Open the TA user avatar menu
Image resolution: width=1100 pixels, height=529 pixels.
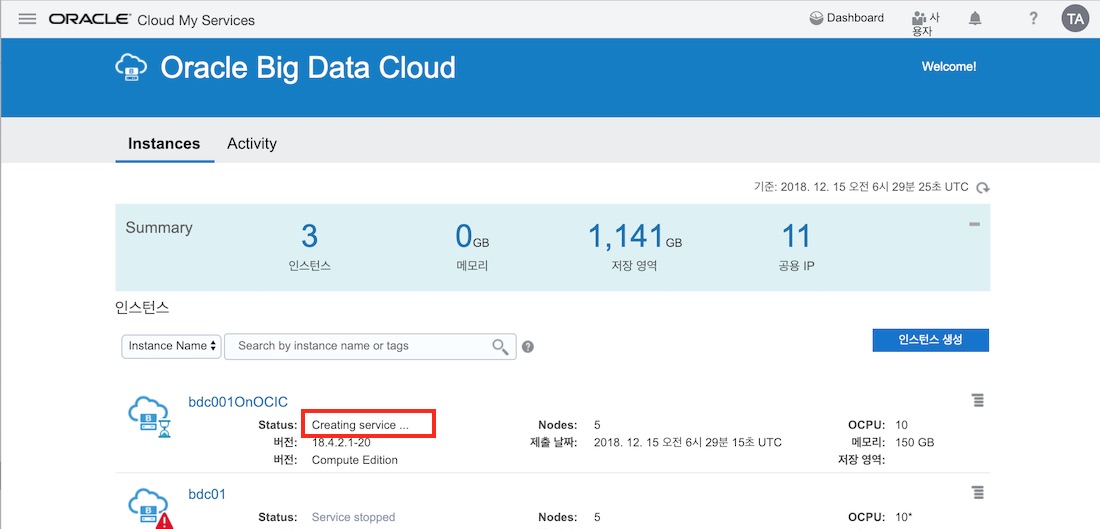click(x=1074, y=19)
